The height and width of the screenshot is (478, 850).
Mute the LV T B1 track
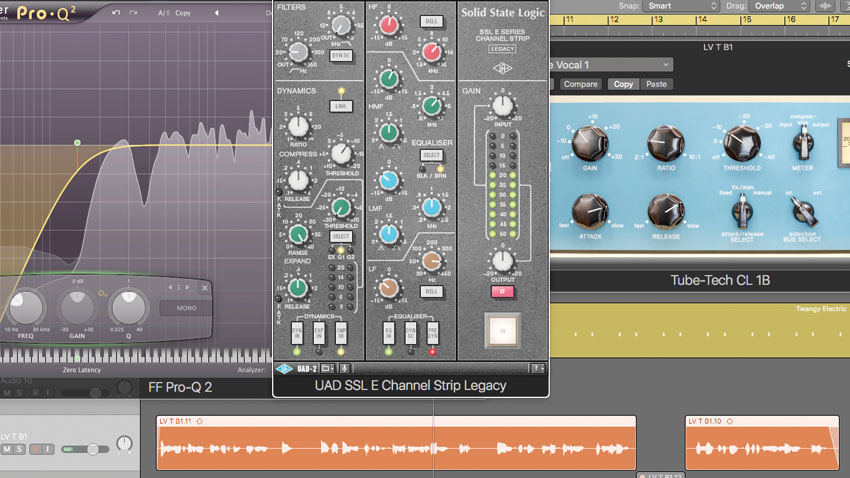(x=7, y=449)
